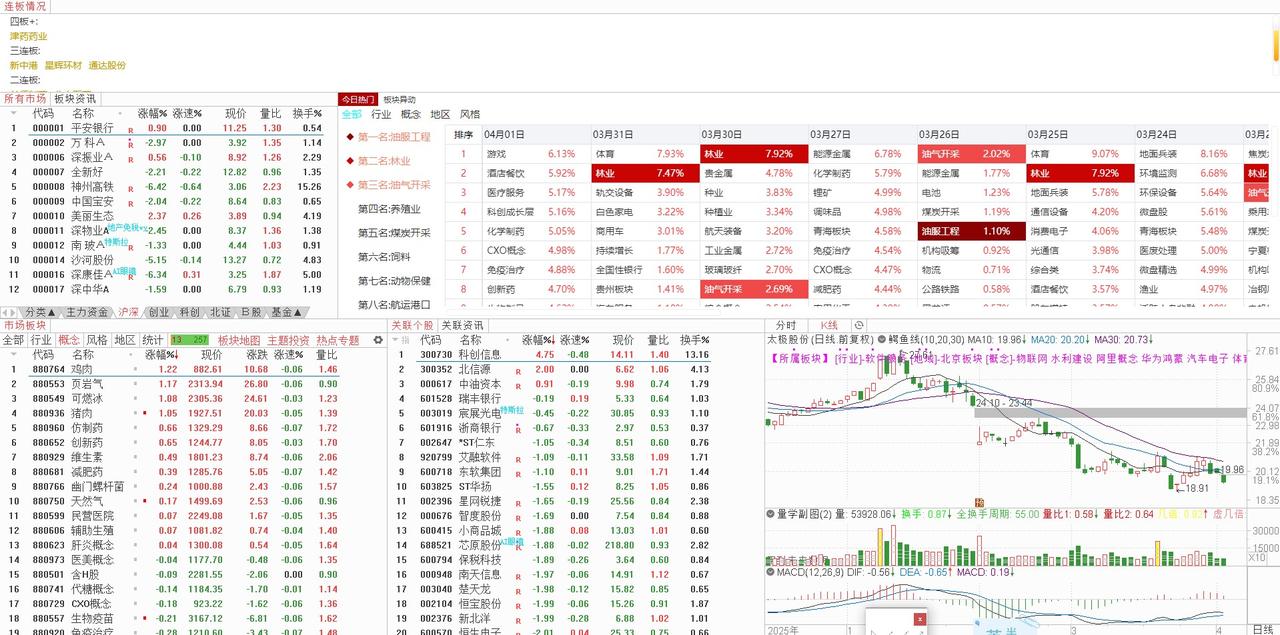Select 第四名:养殖业 in the ranking list

(389, 209)
